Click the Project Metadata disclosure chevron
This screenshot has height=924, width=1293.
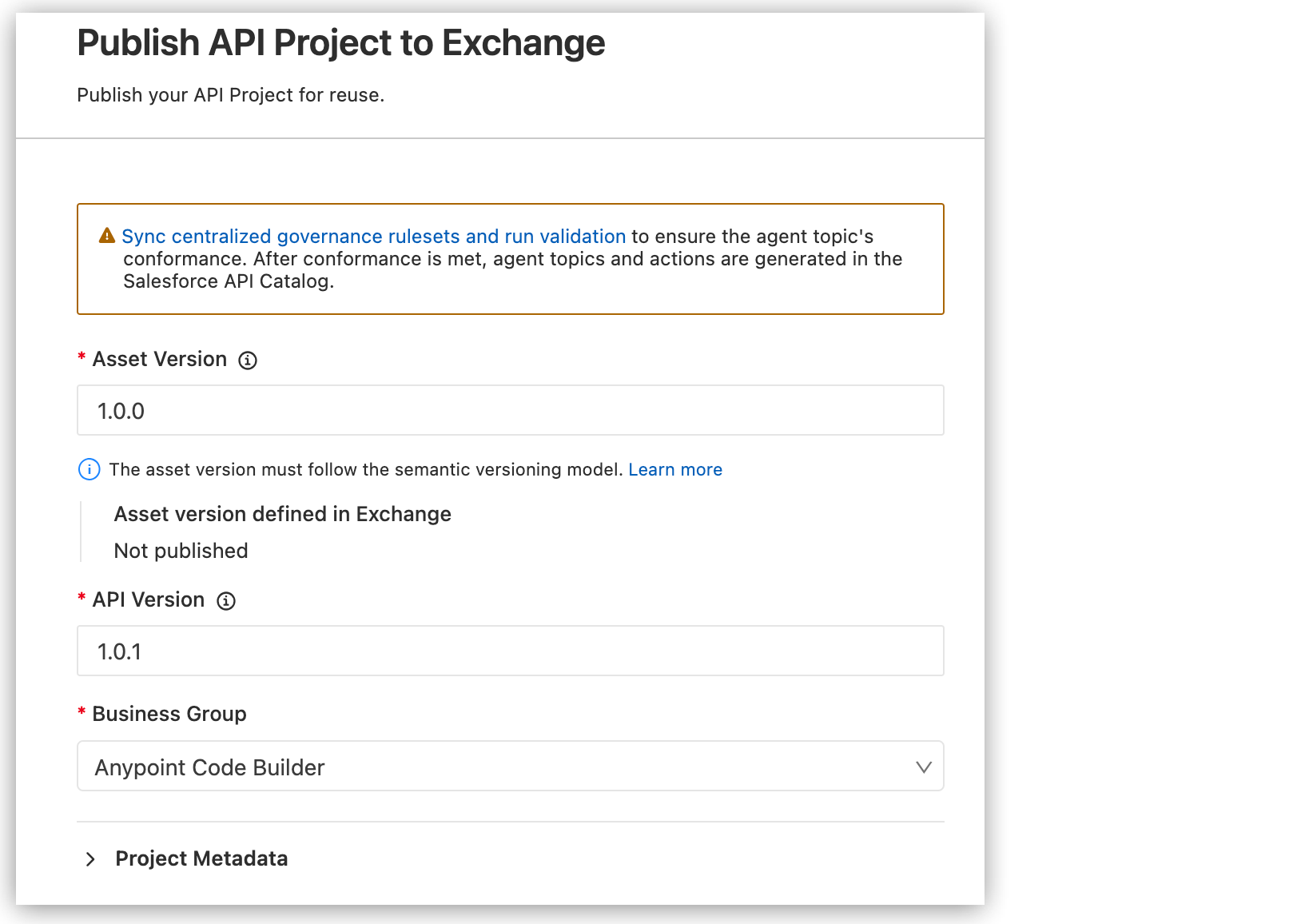tap(90, 858)
